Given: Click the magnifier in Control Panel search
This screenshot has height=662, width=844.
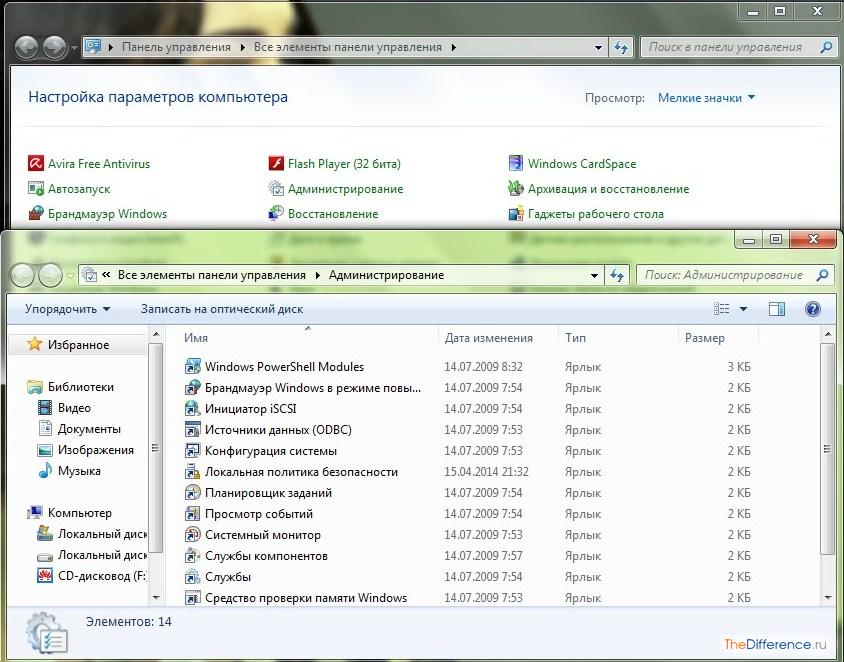Looking at the screenshot, I should [826, 47].
